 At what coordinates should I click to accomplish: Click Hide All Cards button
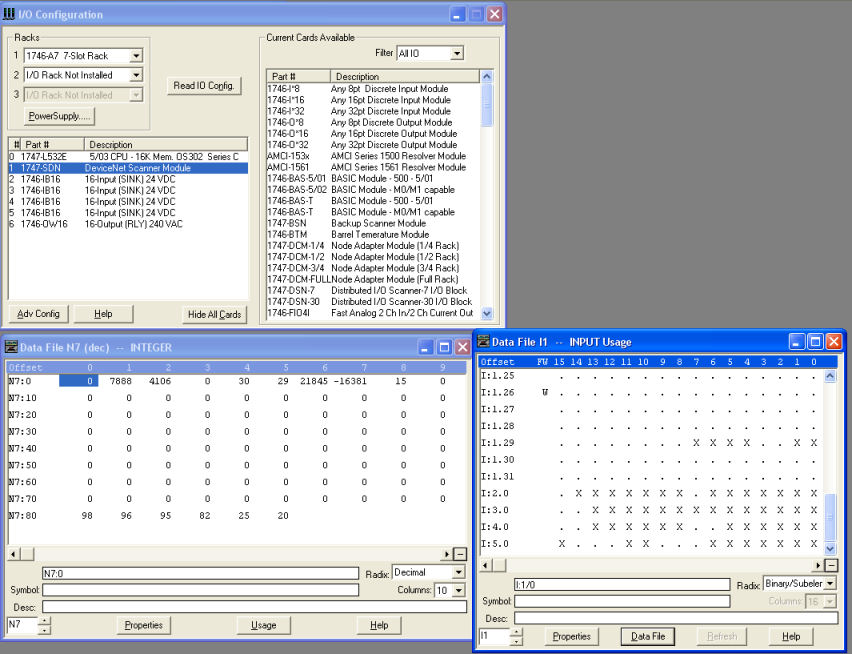click(214, 315)
